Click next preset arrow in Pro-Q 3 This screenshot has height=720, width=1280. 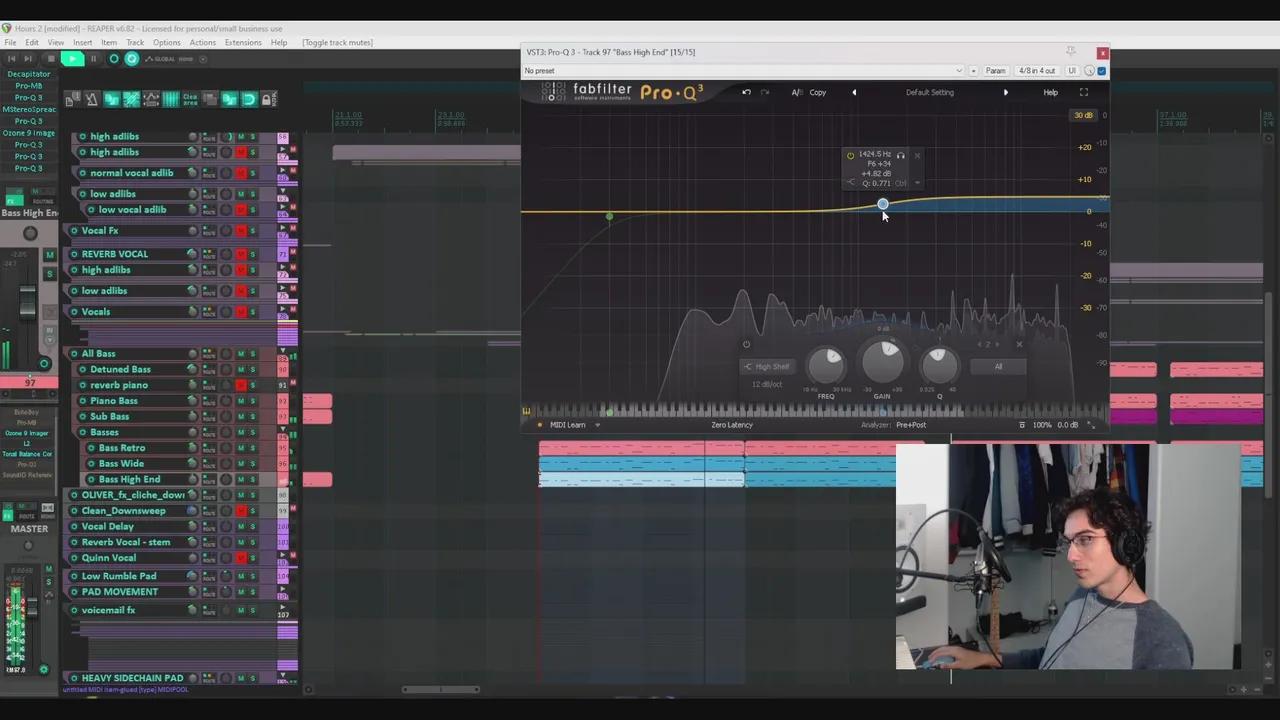click(x=1006, y=92)
